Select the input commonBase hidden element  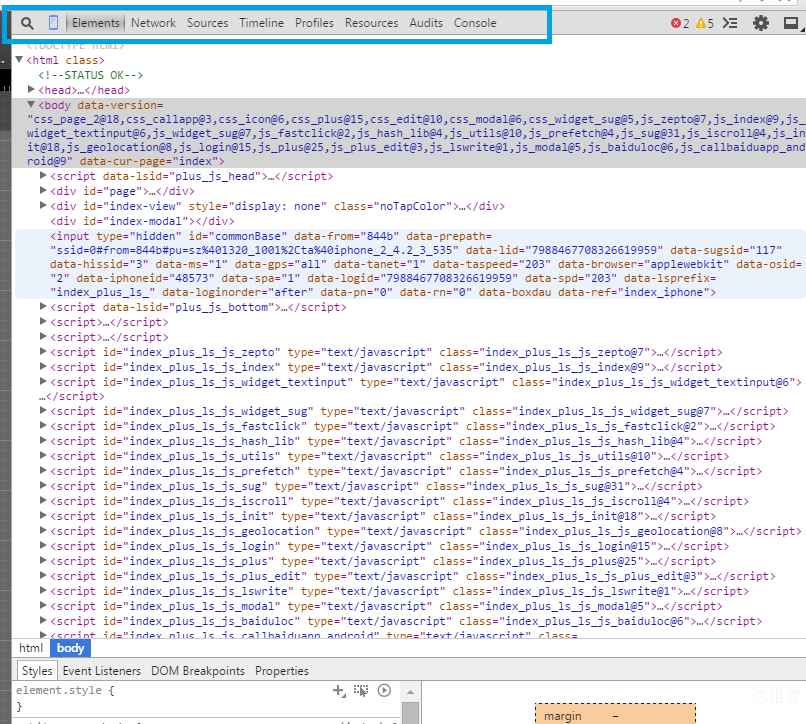coord(410,264)
